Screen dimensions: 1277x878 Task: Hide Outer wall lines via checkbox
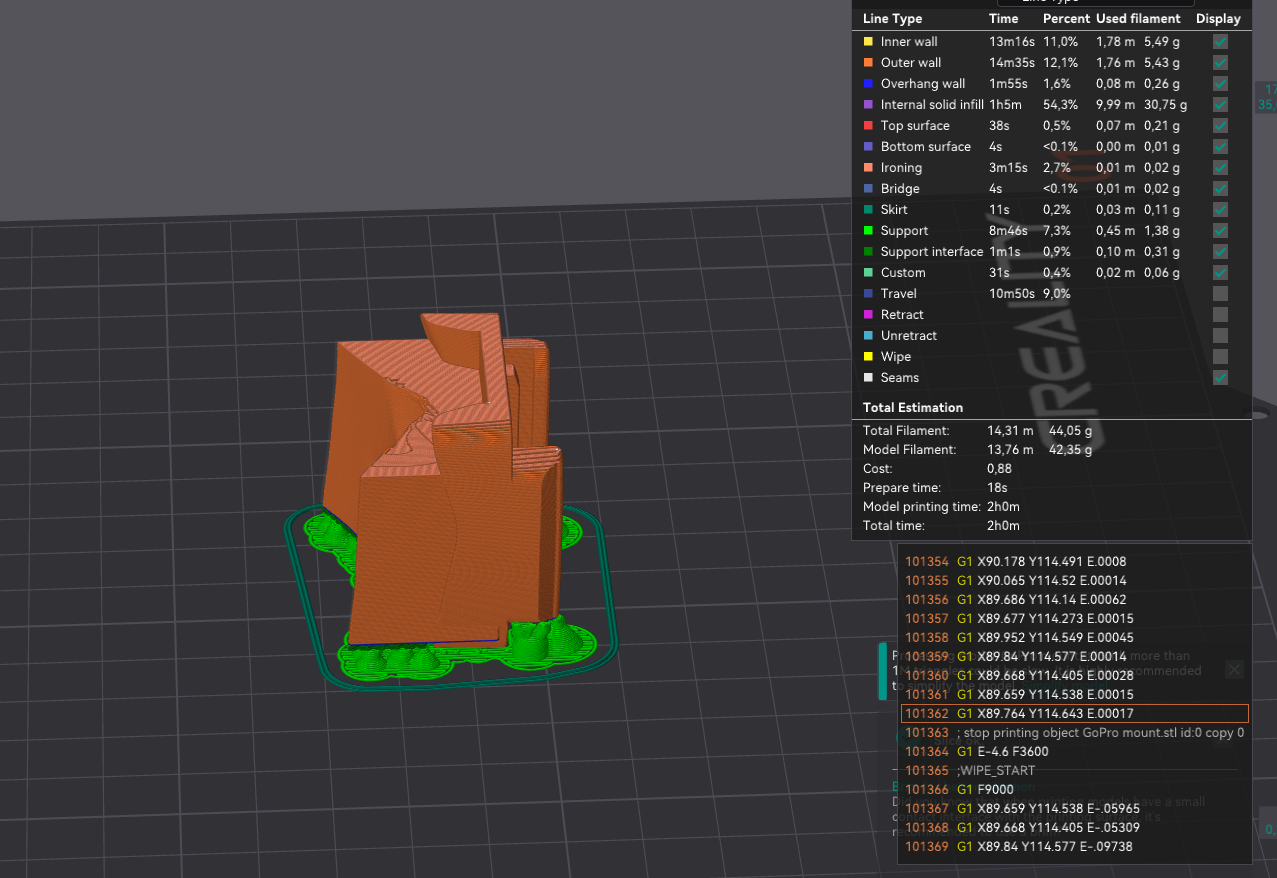pos(1219,63)
